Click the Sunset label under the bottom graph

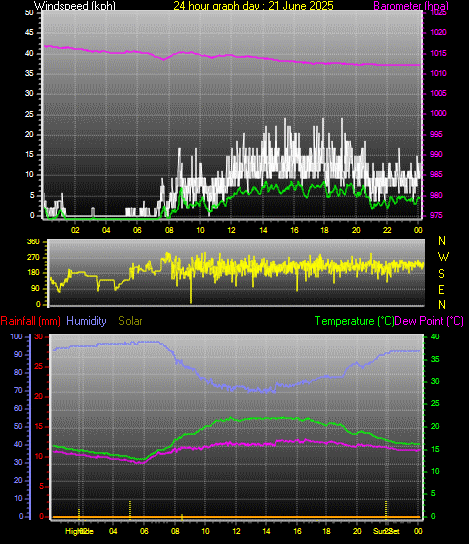pos(386,531)
